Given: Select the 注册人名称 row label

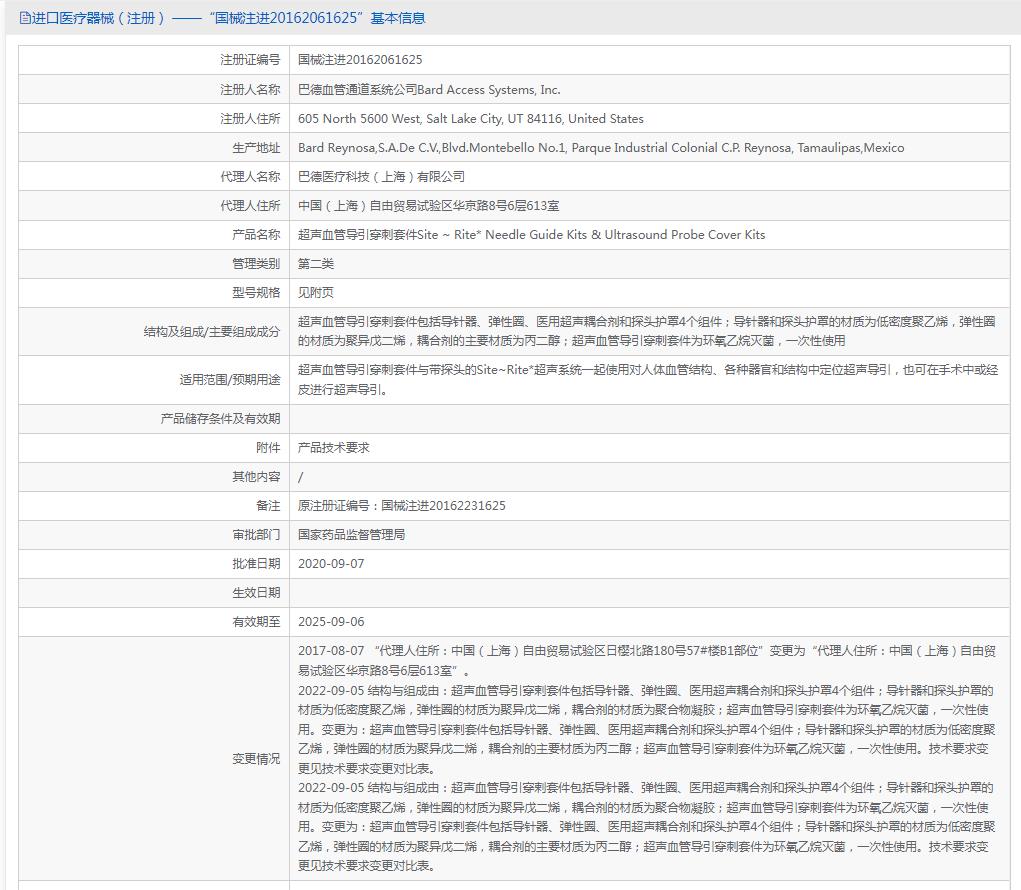Looking at the screenshot, I should click(250, 89).
